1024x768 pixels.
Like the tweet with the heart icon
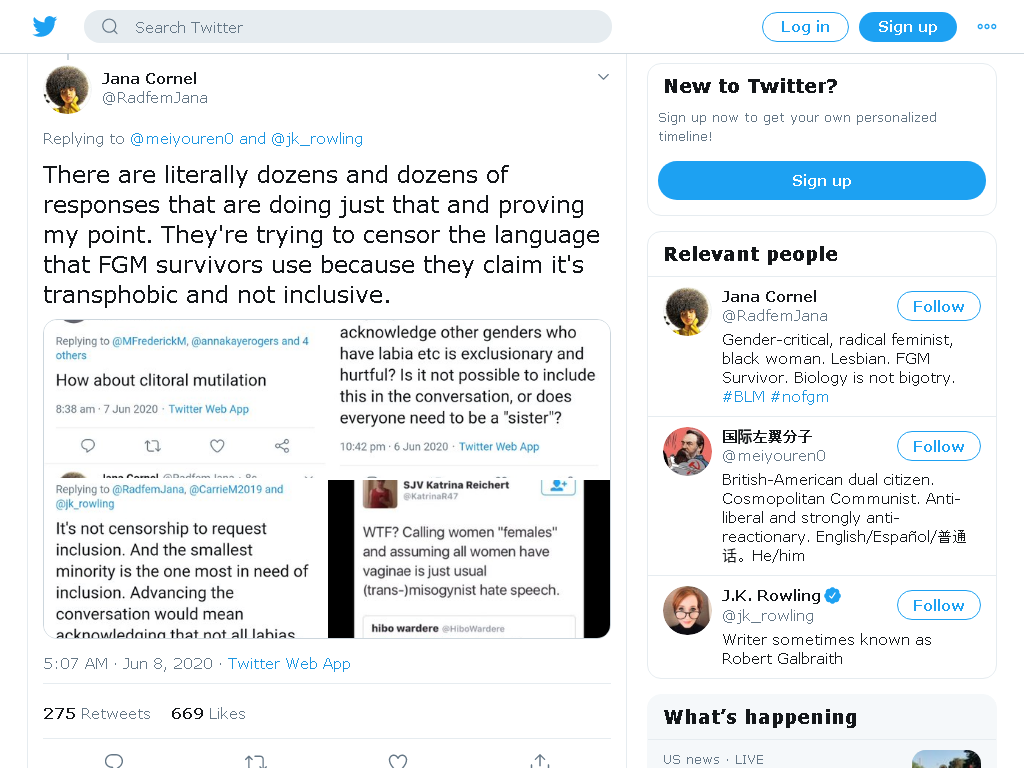[x=398, y=761]
